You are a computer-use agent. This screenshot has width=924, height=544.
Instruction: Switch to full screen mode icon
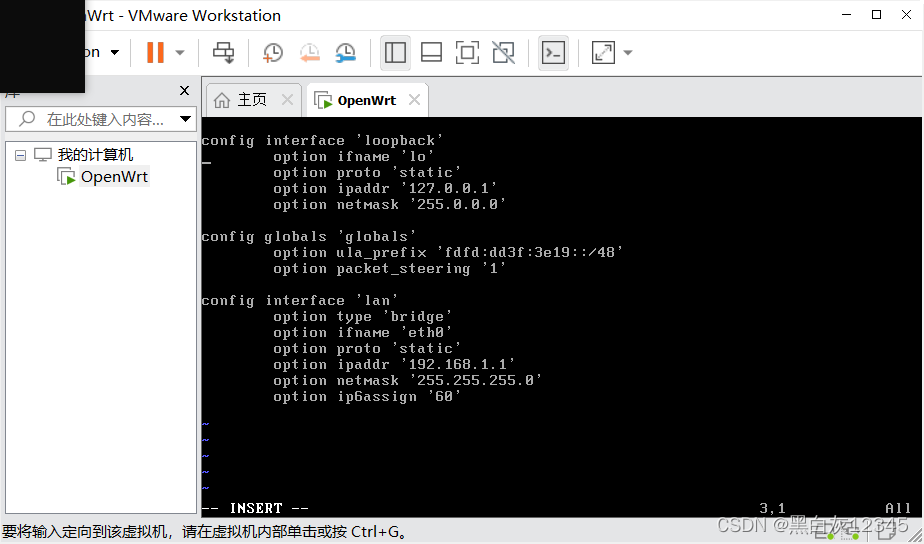point(467,52)
